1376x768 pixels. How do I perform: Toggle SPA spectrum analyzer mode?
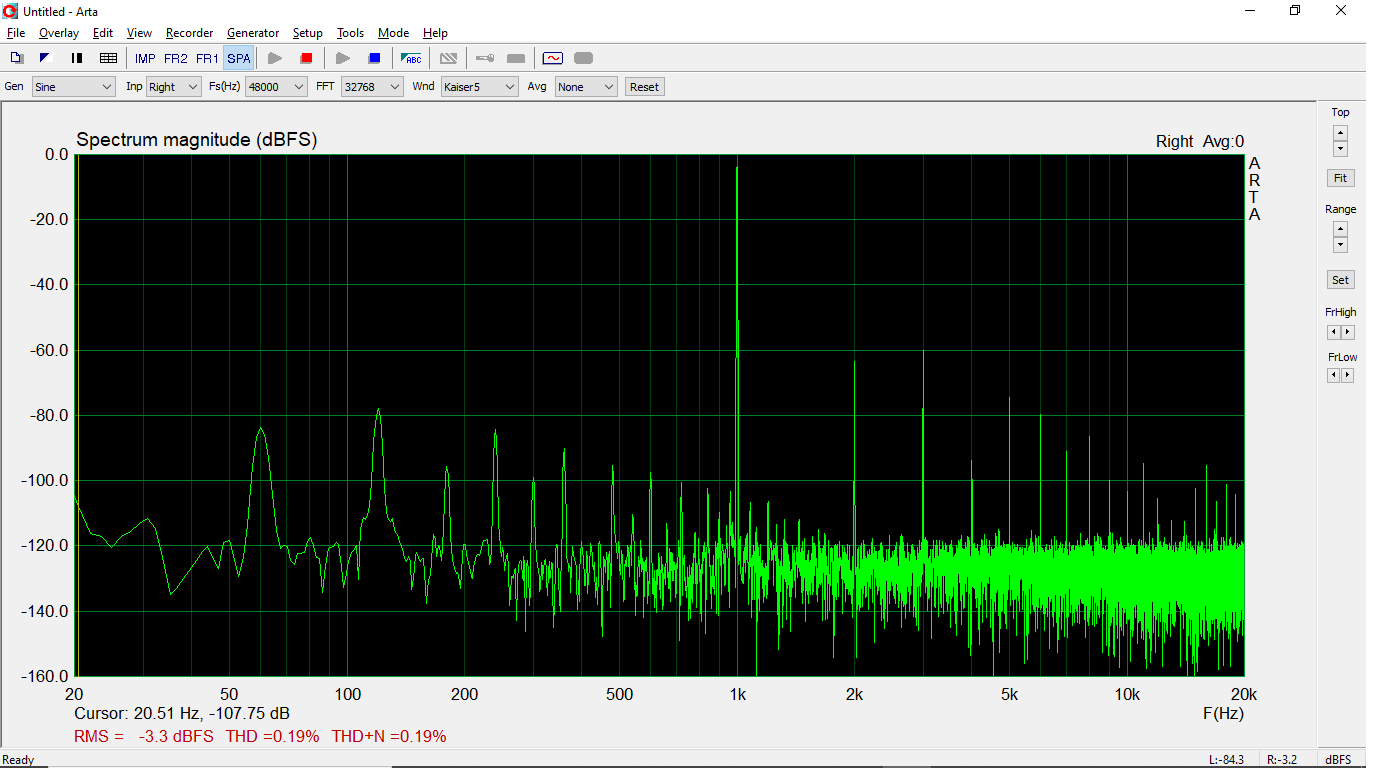pyautogui.click(x=239, y=59)
